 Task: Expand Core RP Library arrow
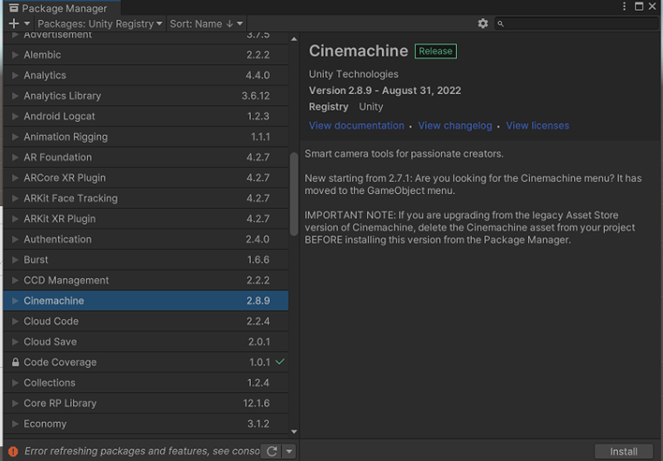[x=15, y=403]
